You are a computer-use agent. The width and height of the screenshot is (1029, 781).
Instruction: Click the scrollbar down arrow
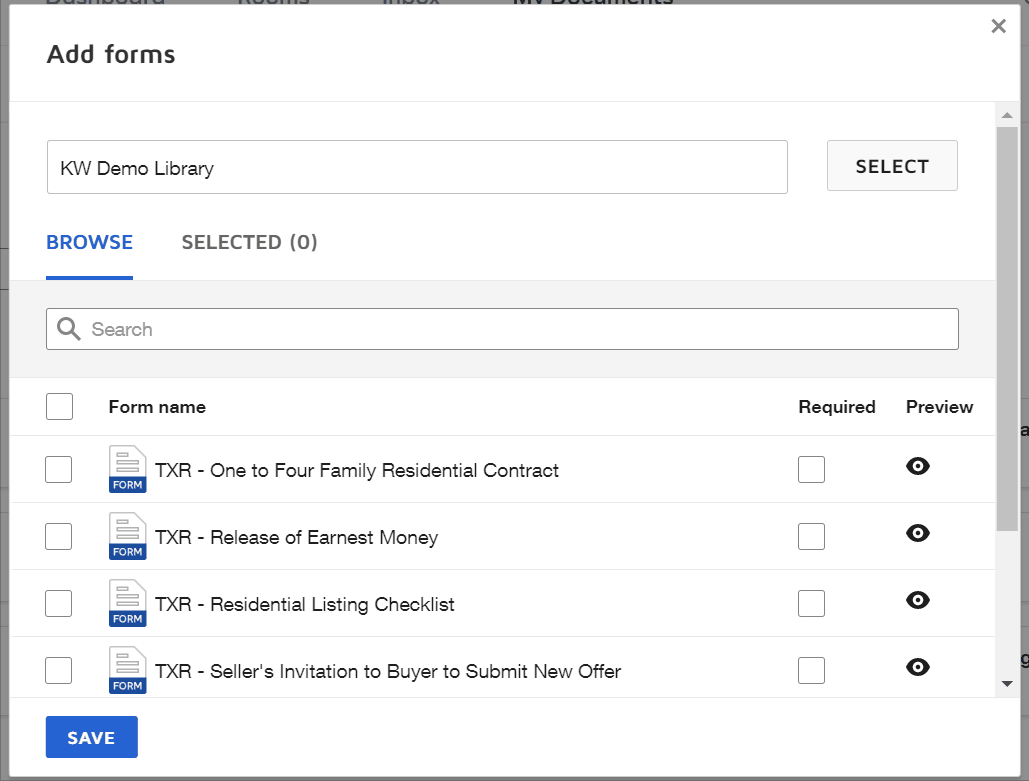[1007, 684]
